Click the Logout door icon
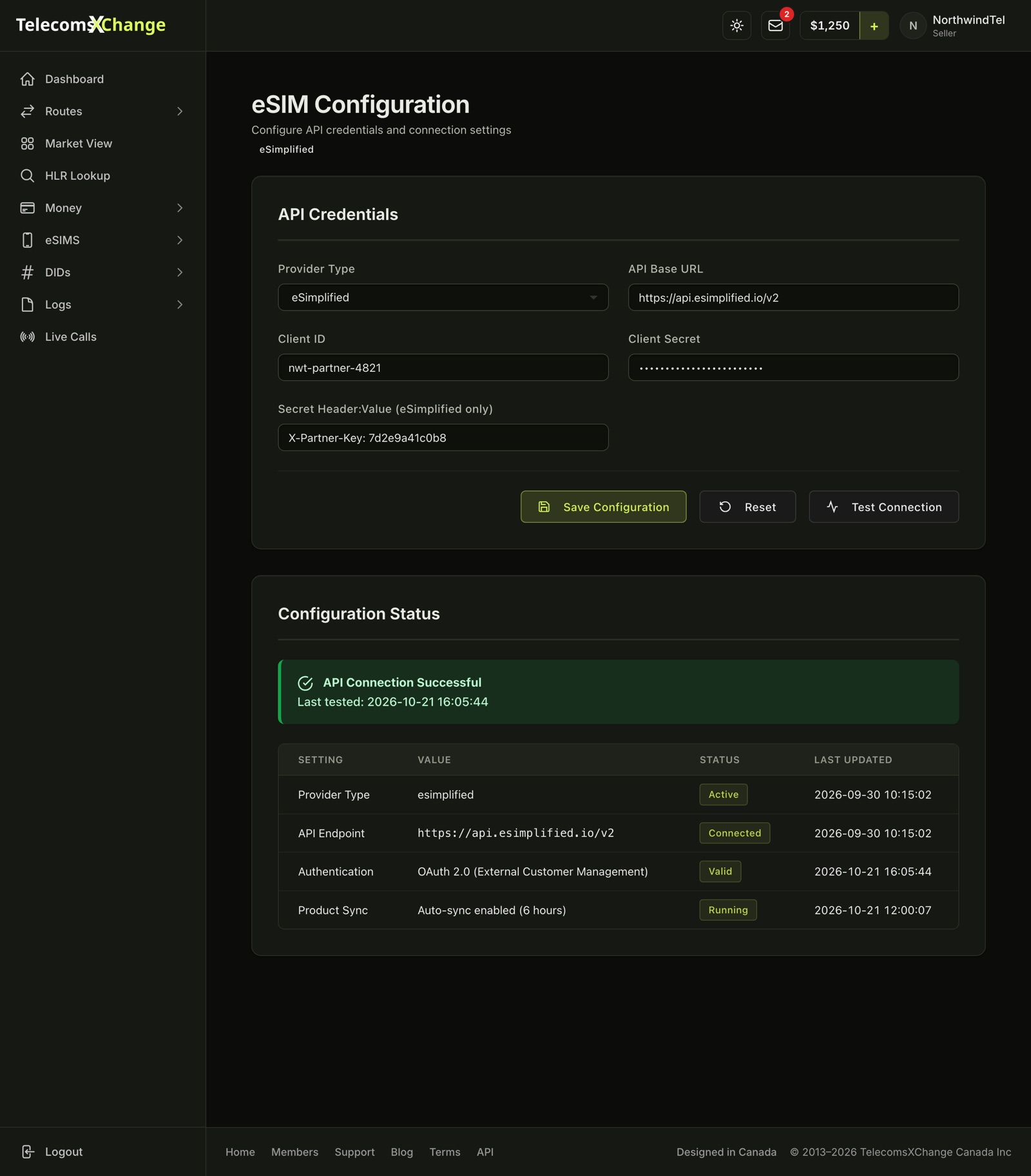The width and height of the screenshot is (1031, 1176). click(27, 1152)
